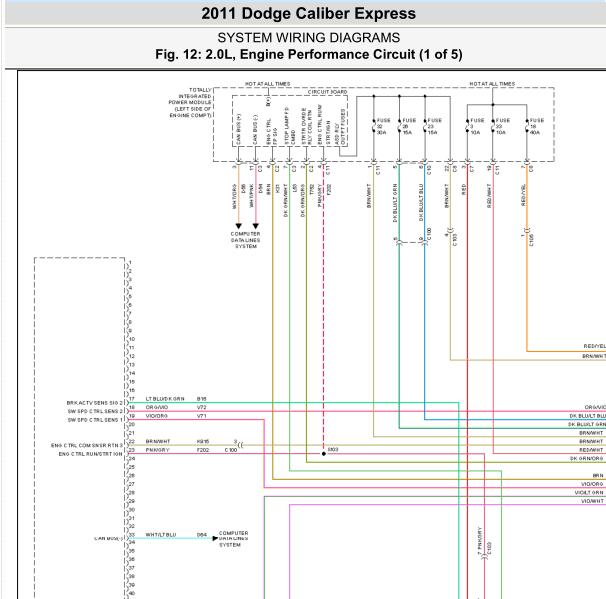Select the "Fig. 12: 2.0L, Engine Performance Circuit" caption
The height and width of the screenshot is (599, 606).
click(x=308, y=54)
